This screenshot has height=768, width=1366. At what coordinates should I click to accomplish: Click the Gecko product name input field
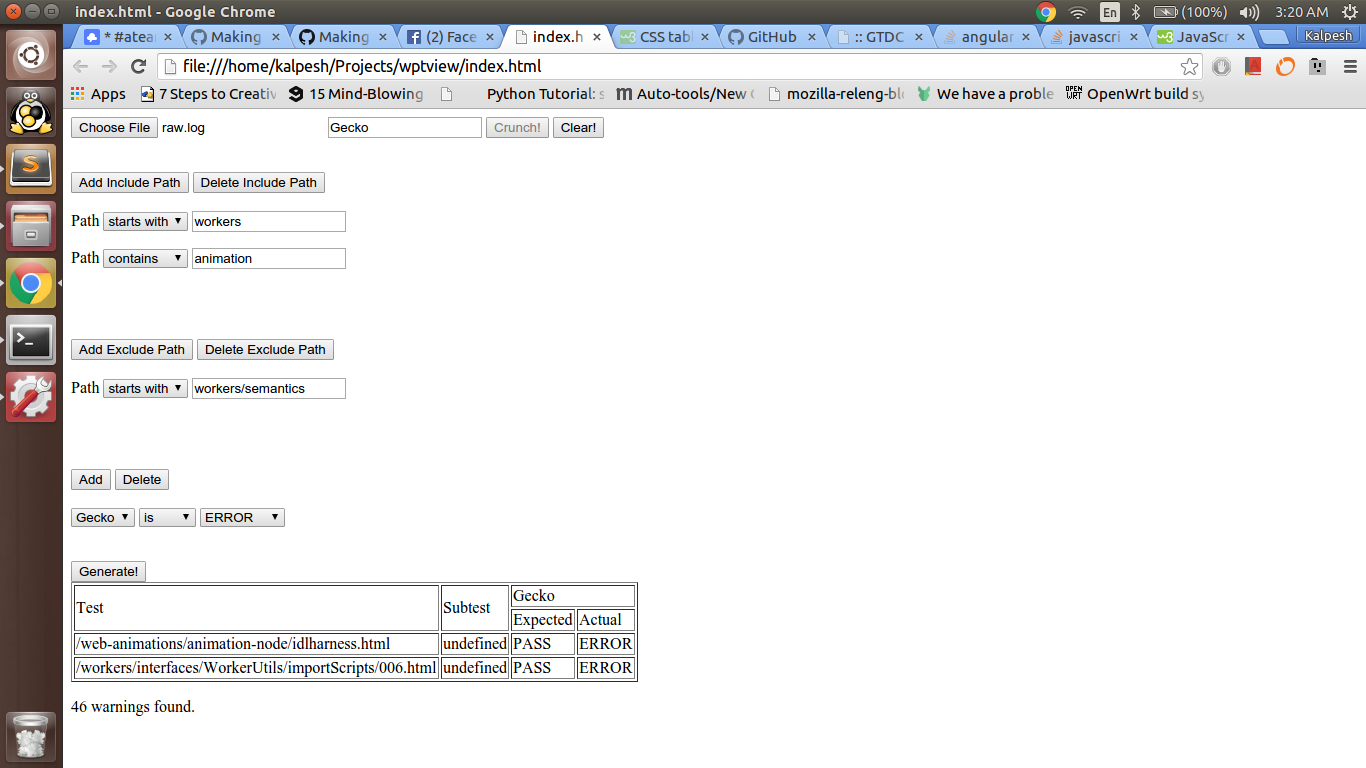pos(405,128)
